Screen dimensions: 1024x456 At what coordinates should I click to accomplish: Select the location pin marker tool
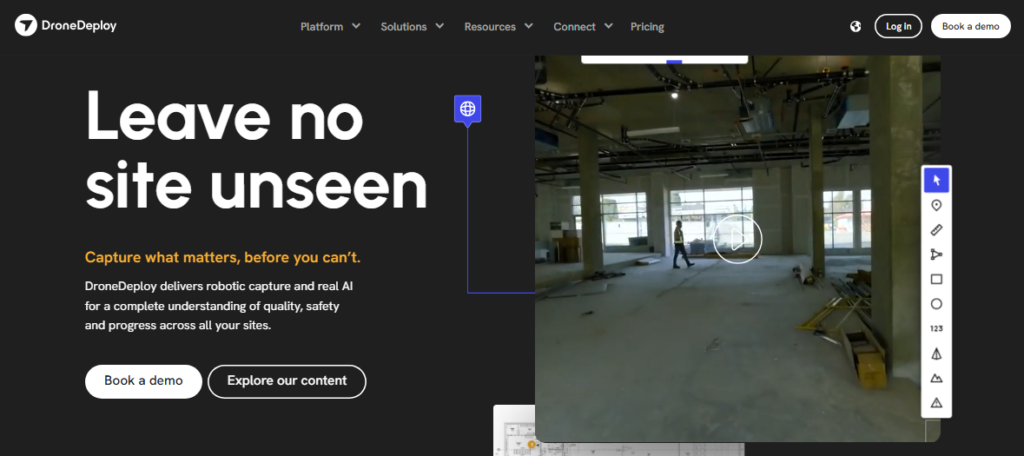click(936, 205)
